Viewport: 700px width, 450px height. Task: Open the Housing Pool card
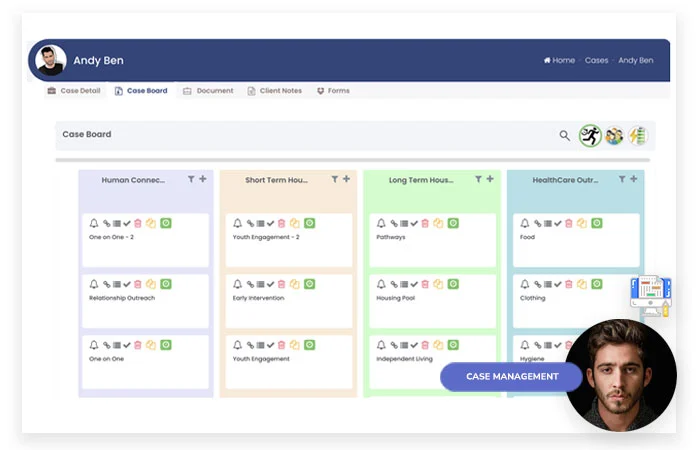(x=433, y=301)
